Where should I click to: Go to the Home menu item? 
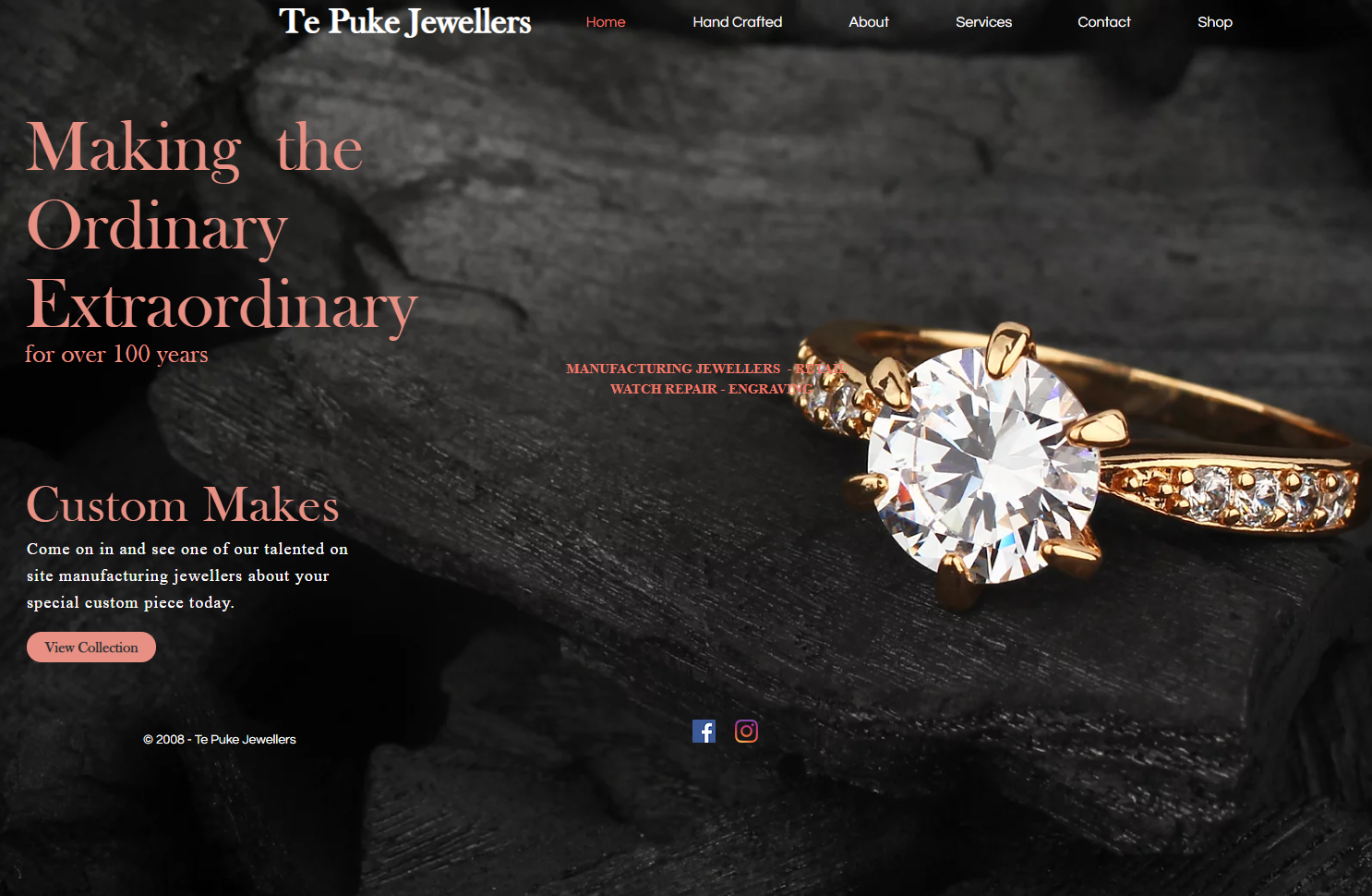coord(606,22)
